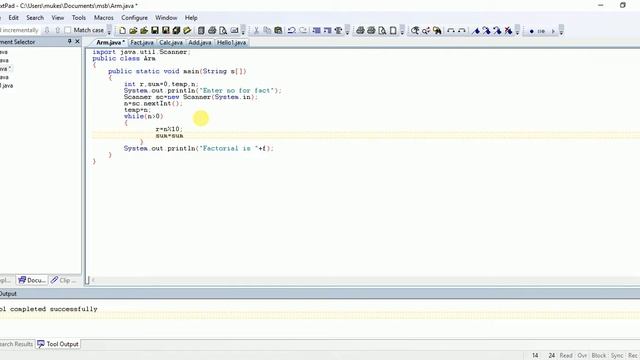Viewport: 640px width, 360px height.
Task: Open the Help menu
Action: [191, 18]
